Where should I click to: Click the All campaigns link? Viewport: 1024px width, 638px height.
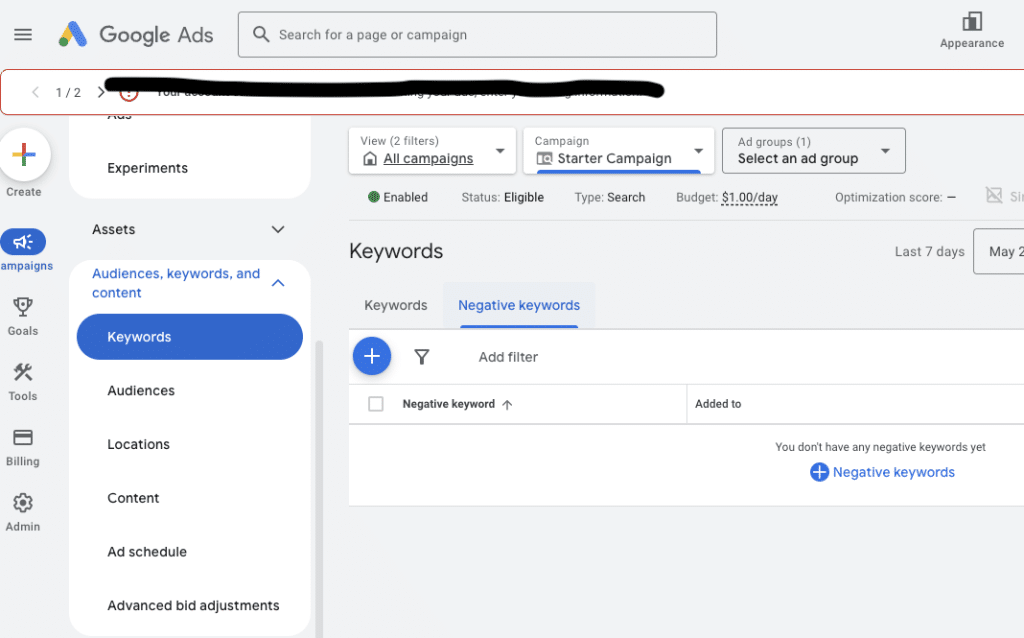pyautogui.click(x=428, y=158)
